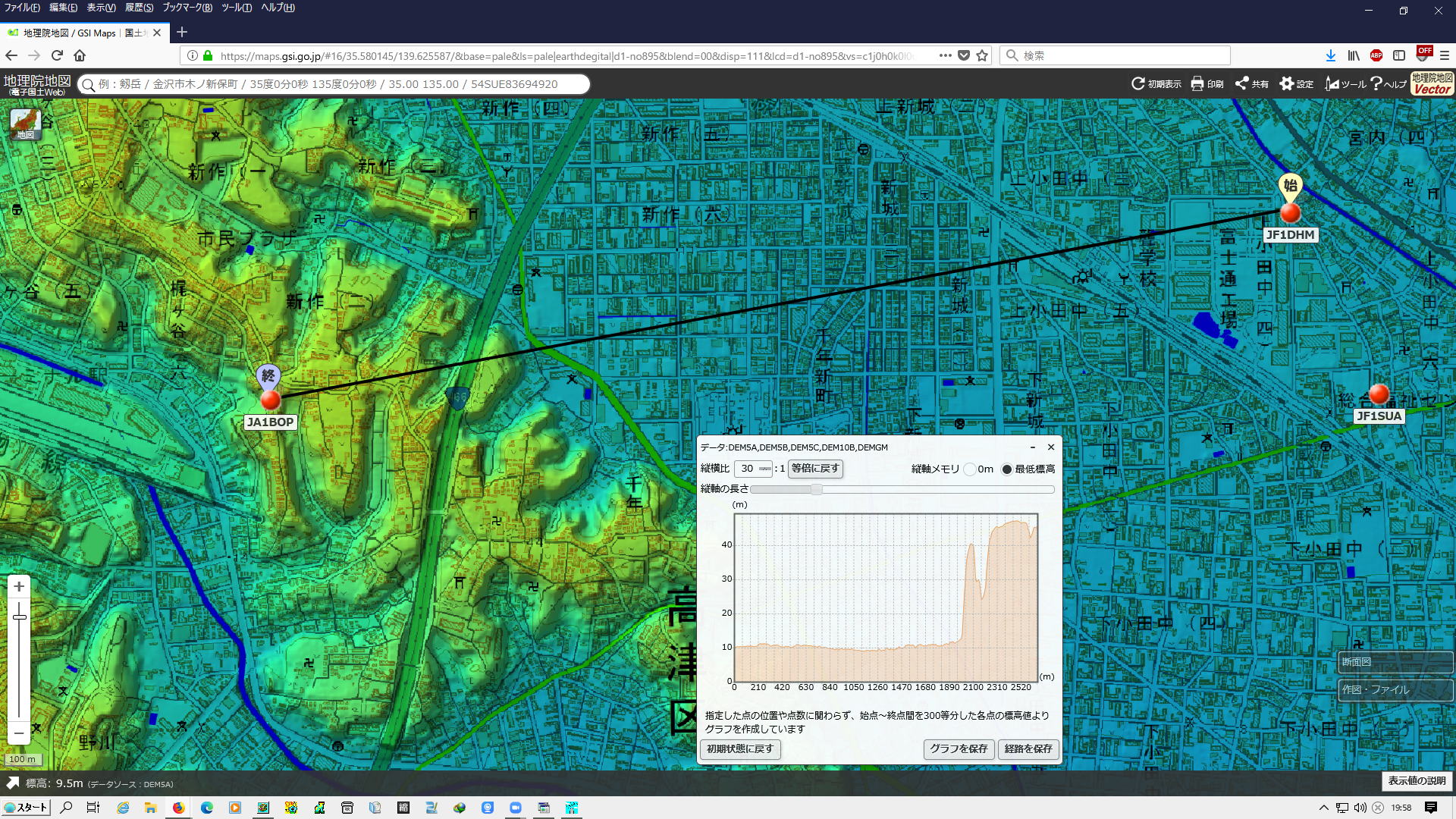Open the 編集(E) menu
Viewport: 1456px width, 819px height.
tap(63, 8)
